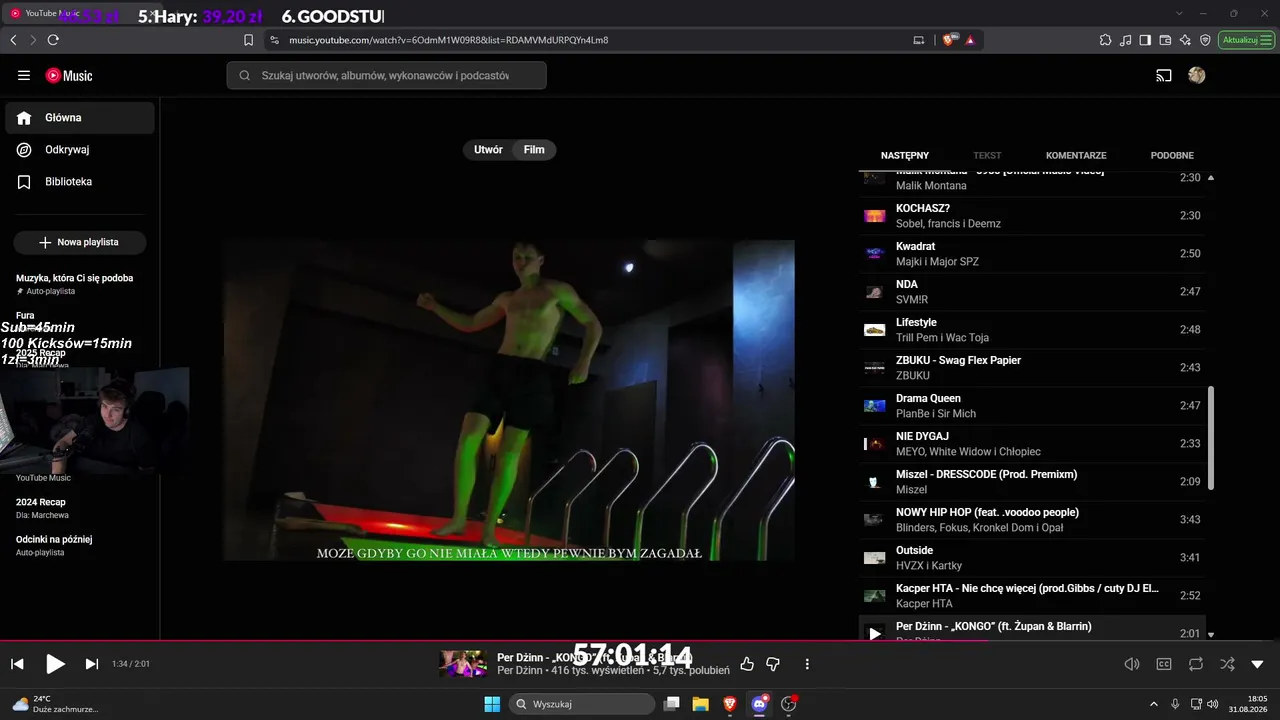Screen dimensions: 1280x720
Task: Play Miszel - DRESSCODE from the queue
Action: 1033,482
